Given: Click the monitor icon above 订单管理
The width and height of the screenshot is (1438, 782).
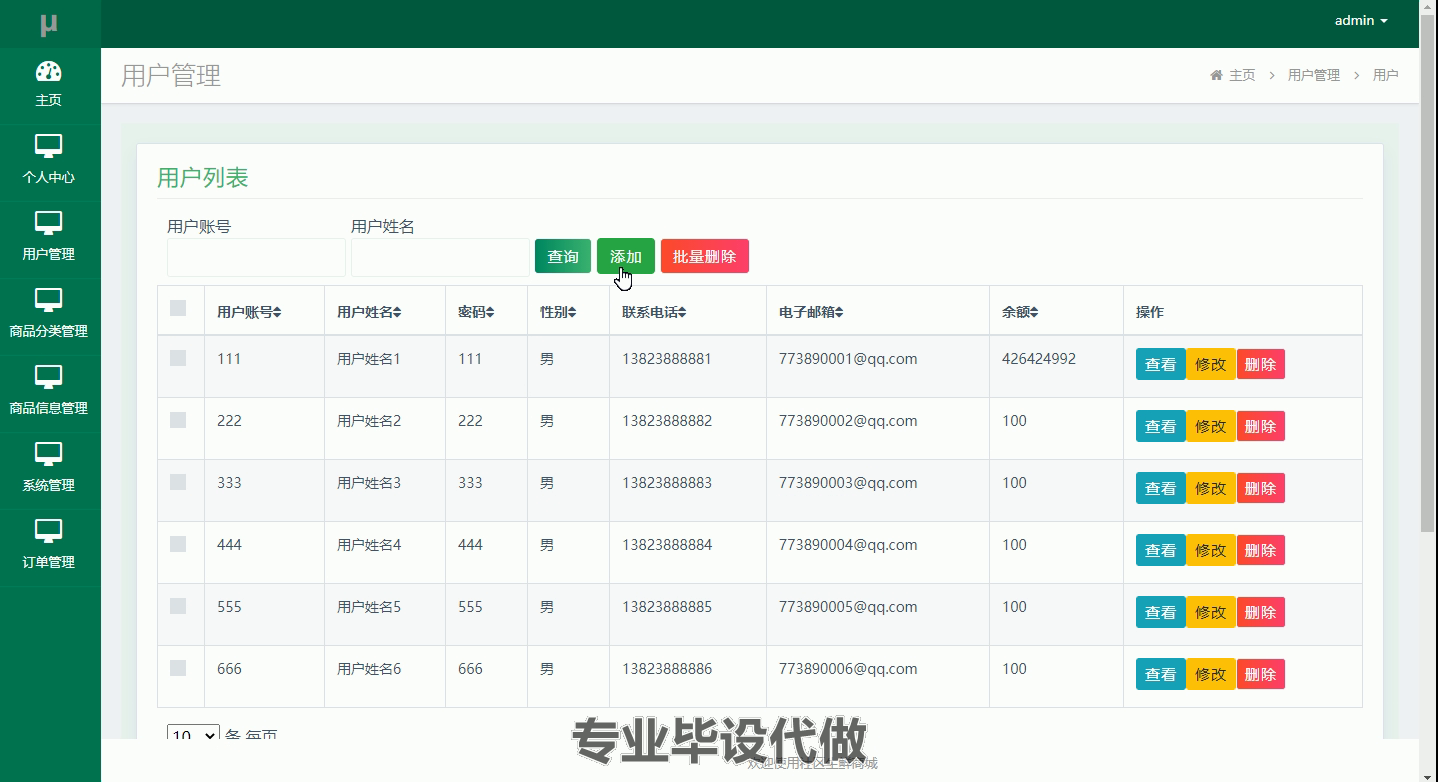Looking at the screenshot, I should (48, 531).
